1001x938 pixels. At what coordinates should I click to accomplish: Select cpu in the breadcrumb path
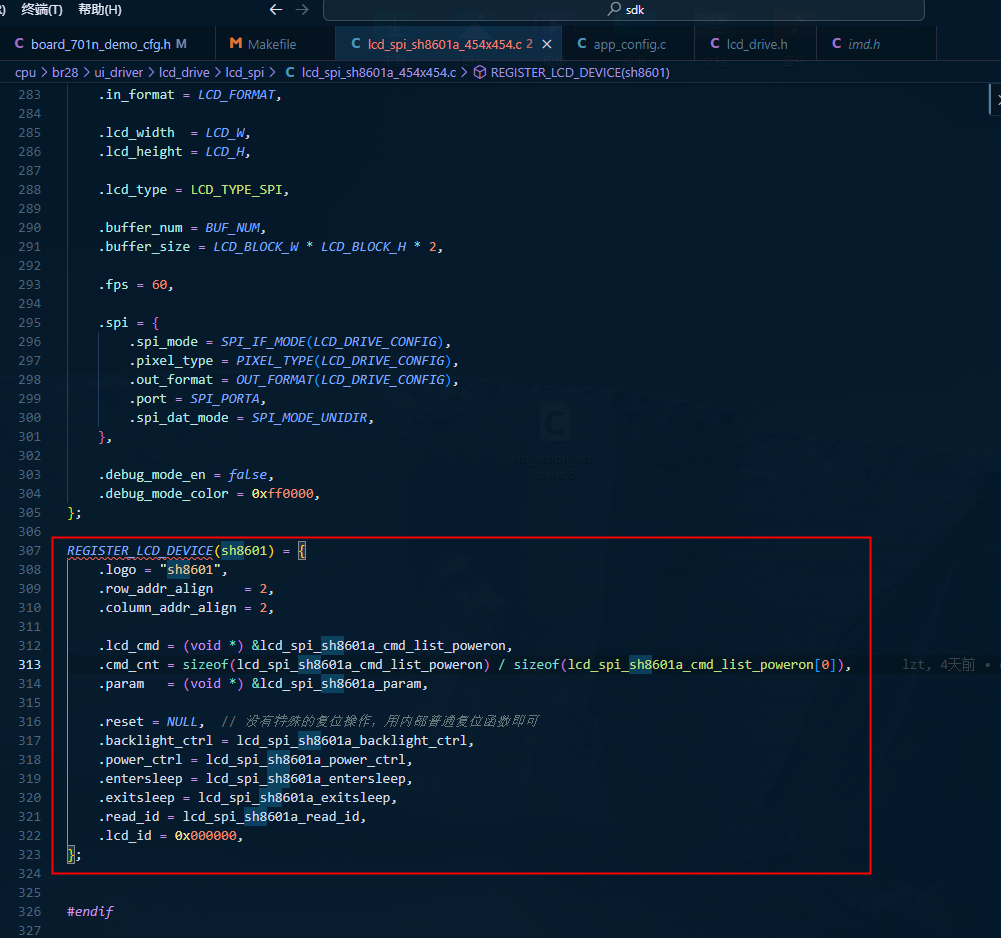[26, 72]
